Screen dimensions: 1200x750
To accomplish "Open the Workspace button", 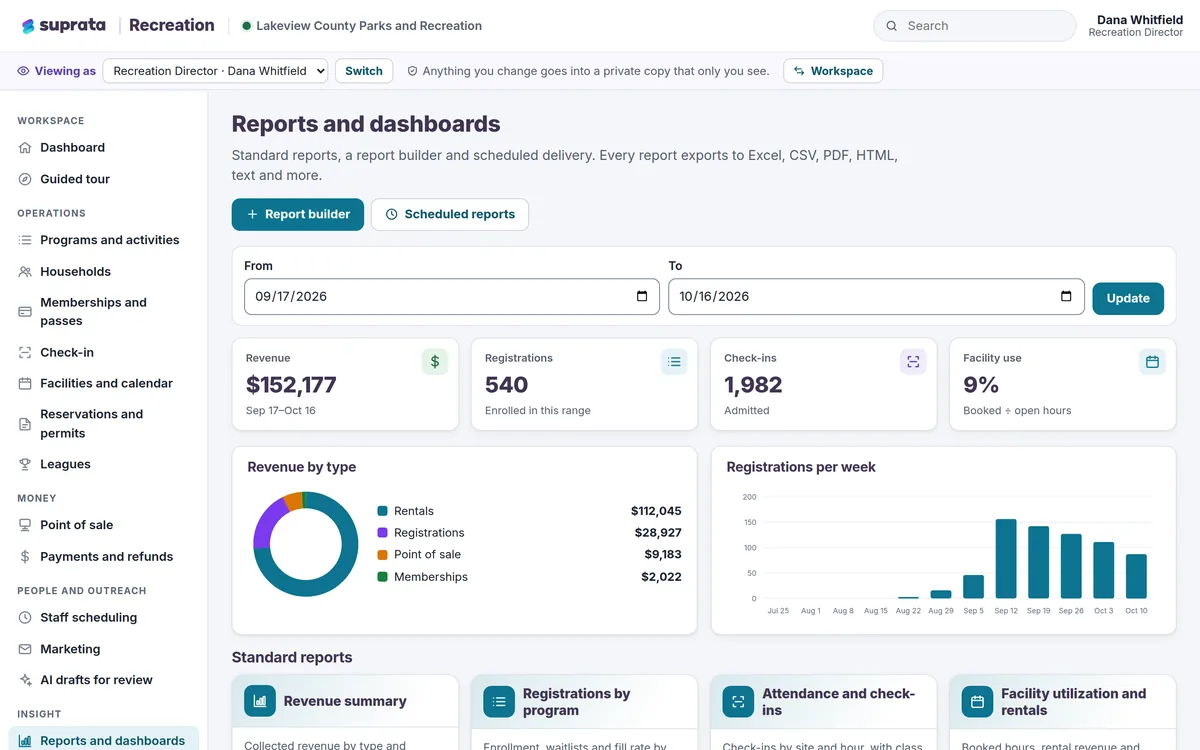I will pyautogui.click(x=833, y=71).
